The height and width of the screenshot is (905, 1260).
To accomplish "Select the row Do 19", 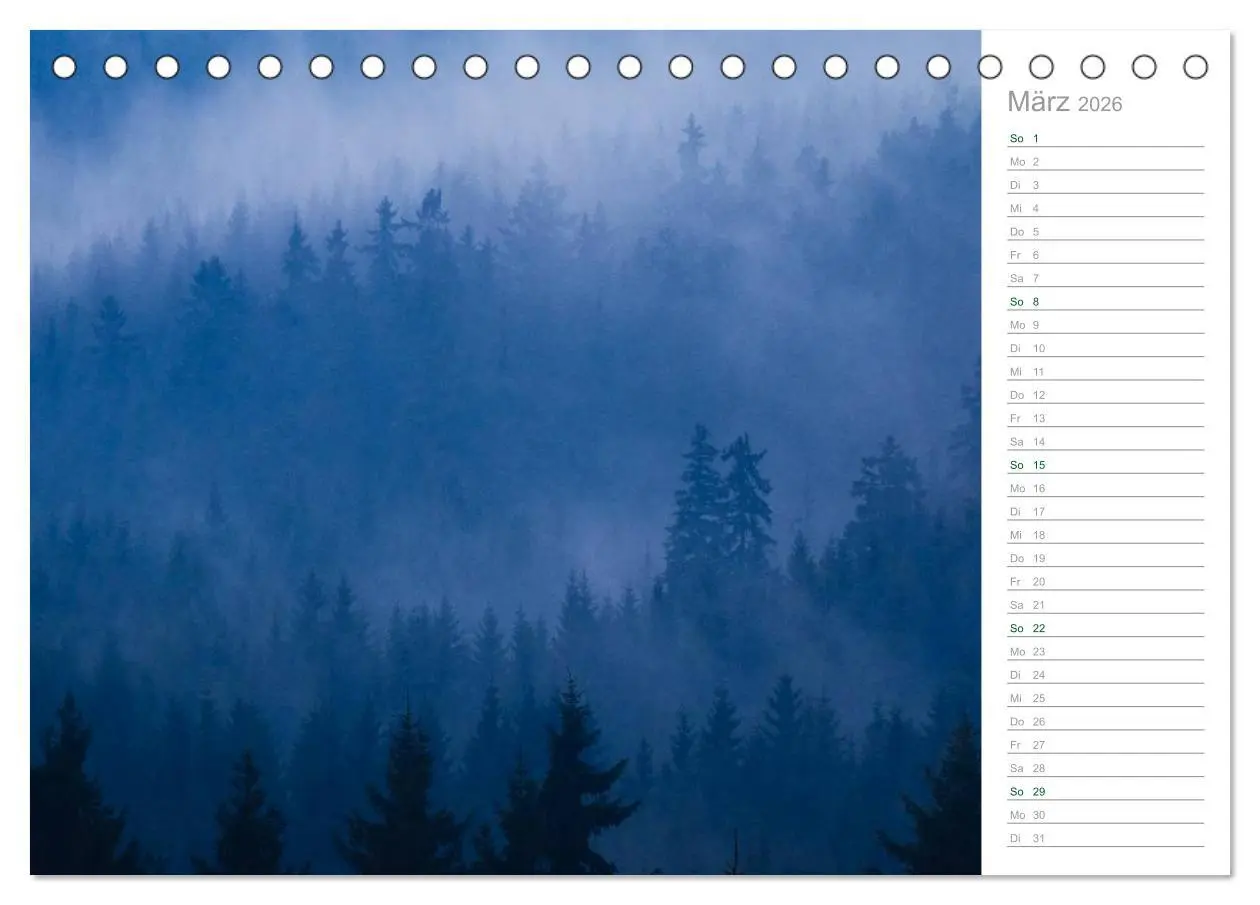I will pos(1105,558).
